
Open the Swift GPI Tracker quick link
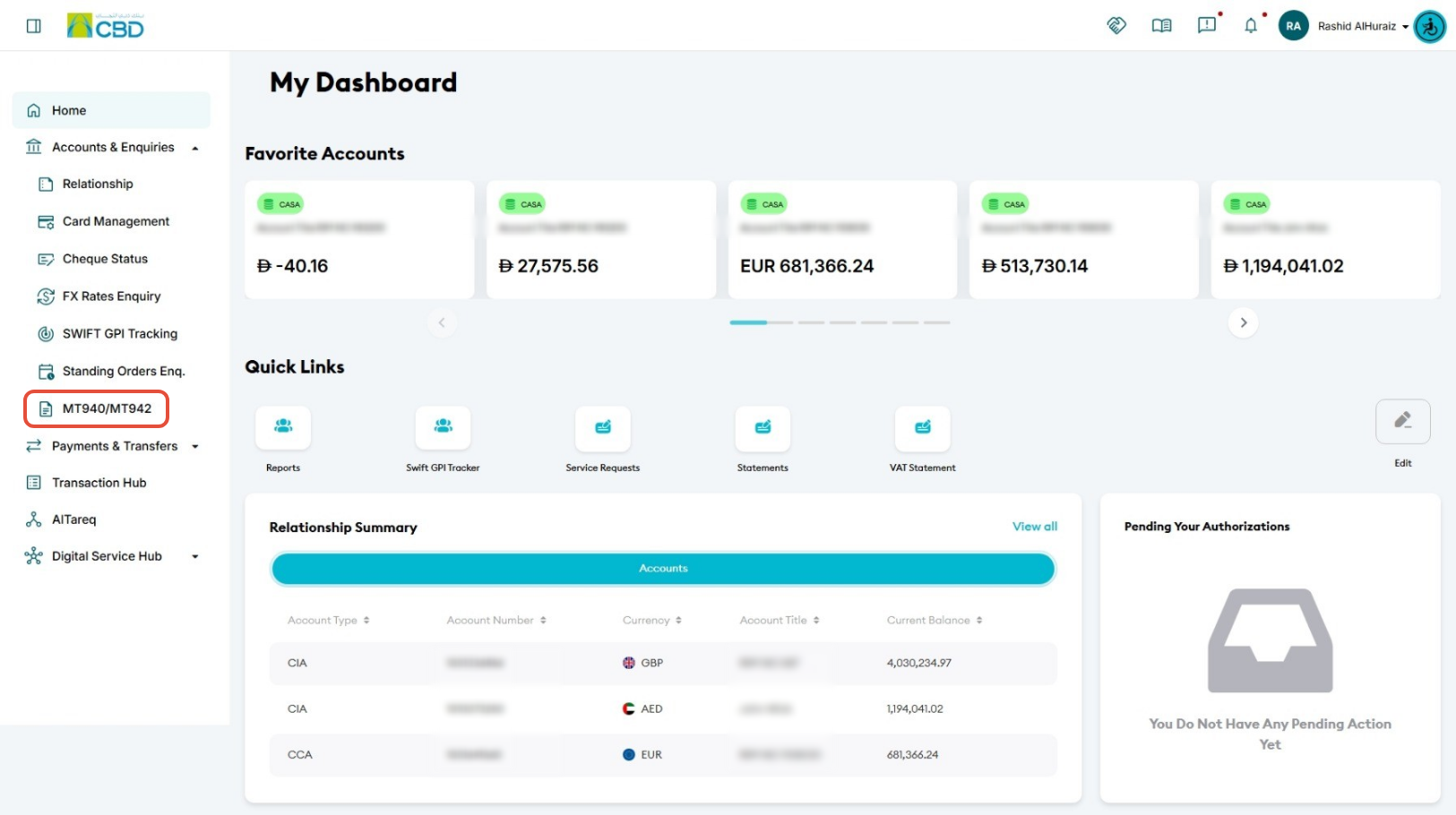point(443,427)
